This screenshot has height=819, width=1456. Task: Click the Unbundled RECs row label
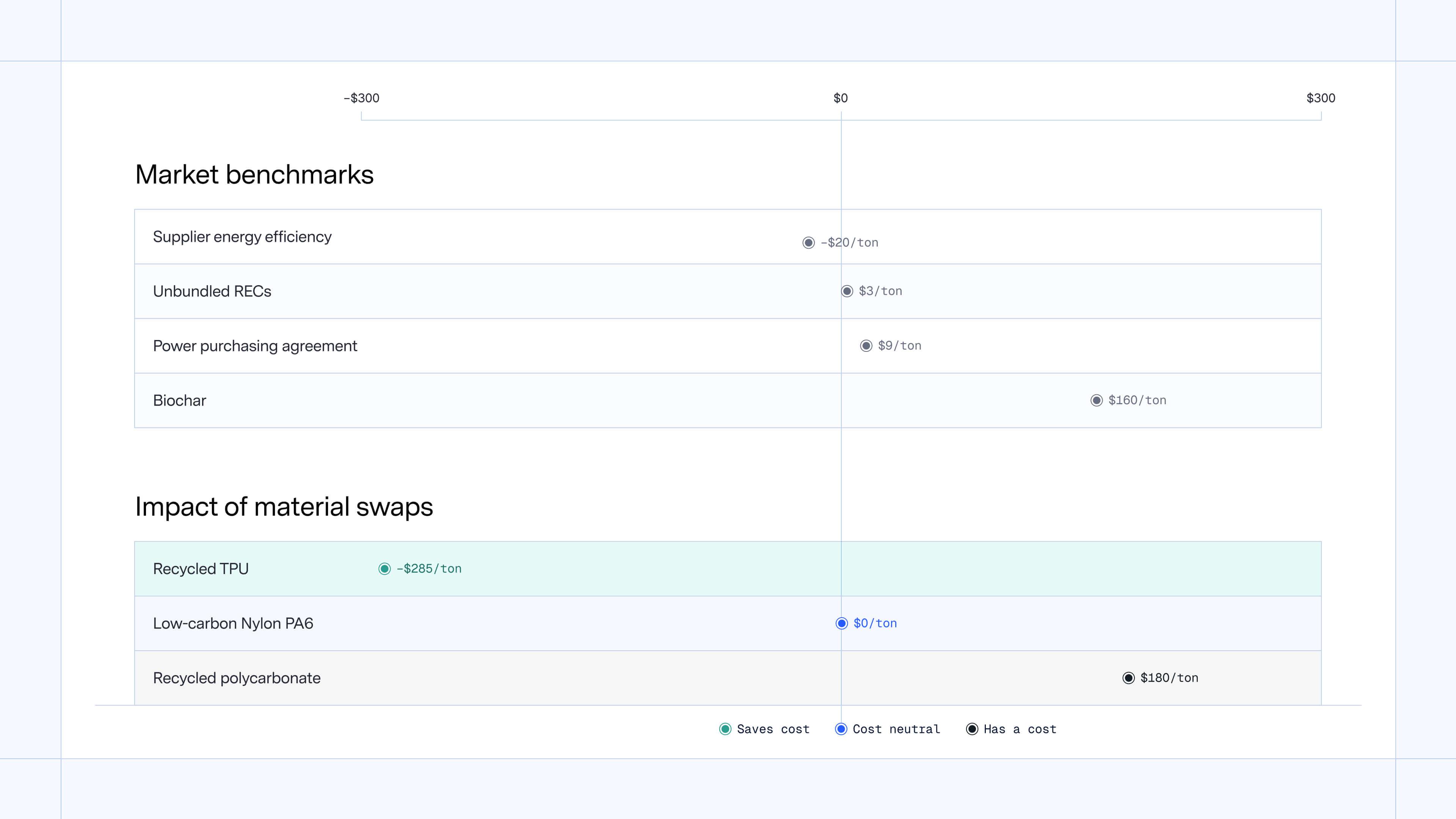click(x=212, y=291)
